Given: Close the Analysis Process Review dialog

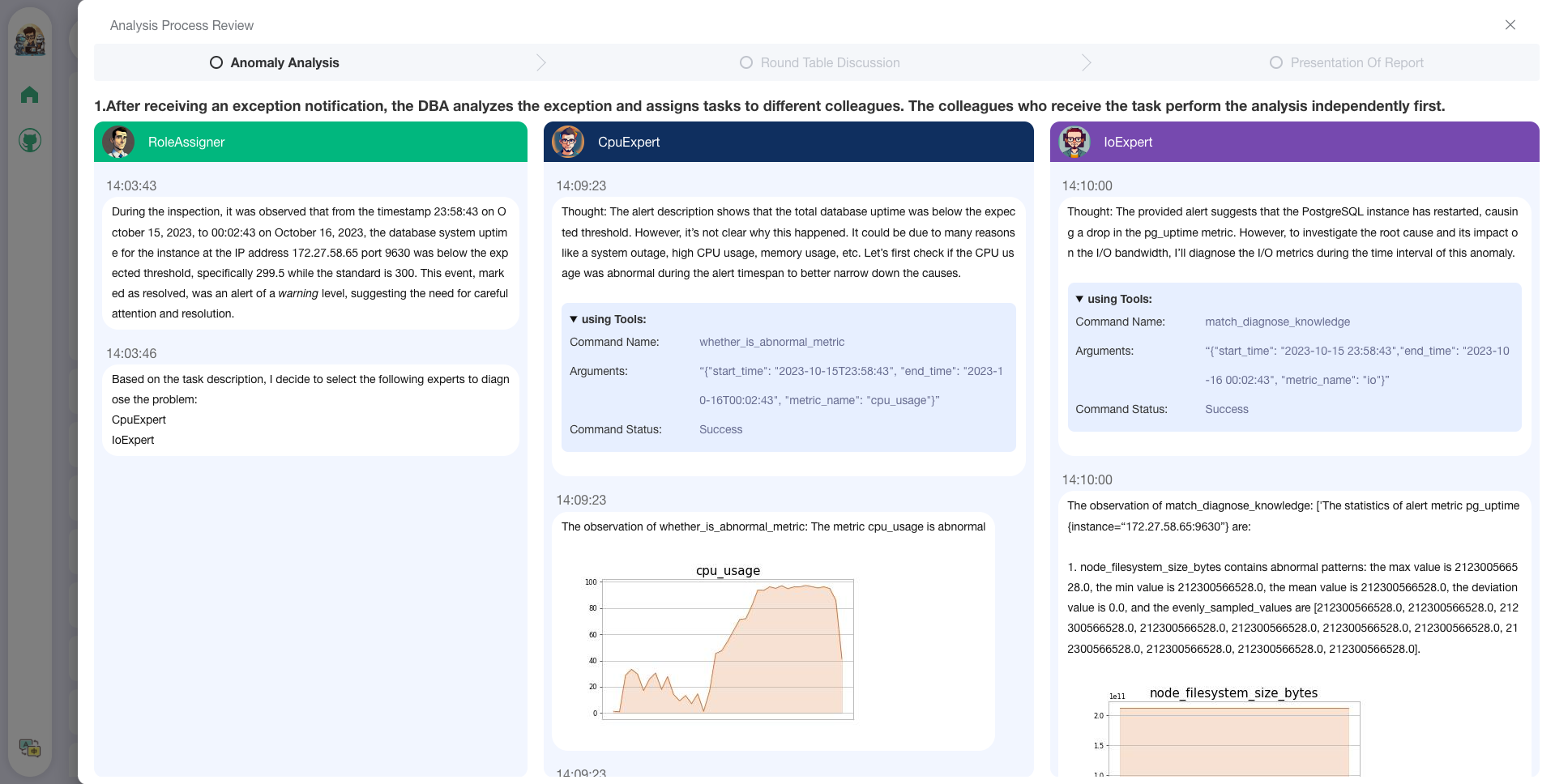Looking at the screenshot, I should (1510, 25).
